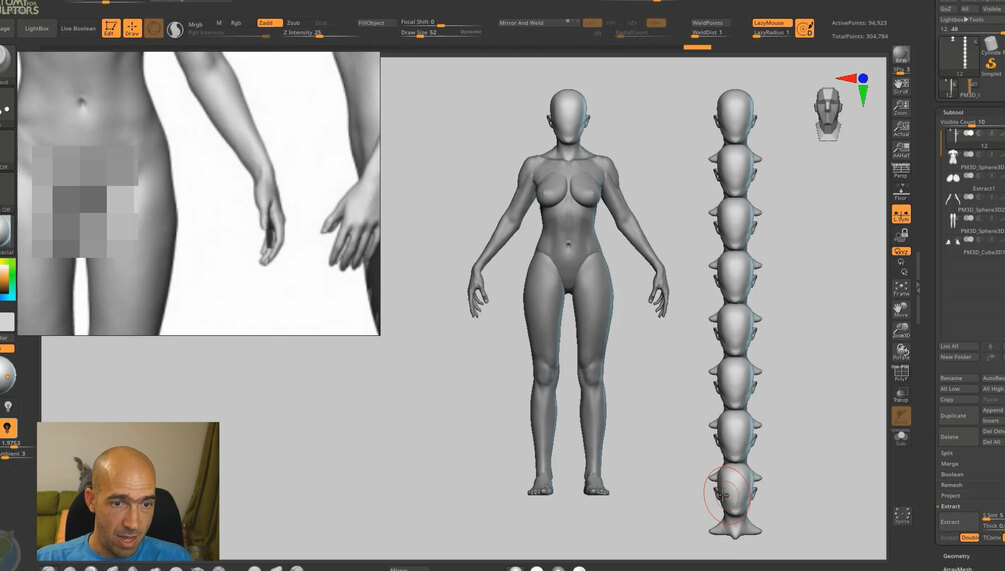Image resolution: width=1005 pixels, height=571 pixels.
Task: Toggle visibility of the Extract1 subtool
Action: click(x=968, y=175)
